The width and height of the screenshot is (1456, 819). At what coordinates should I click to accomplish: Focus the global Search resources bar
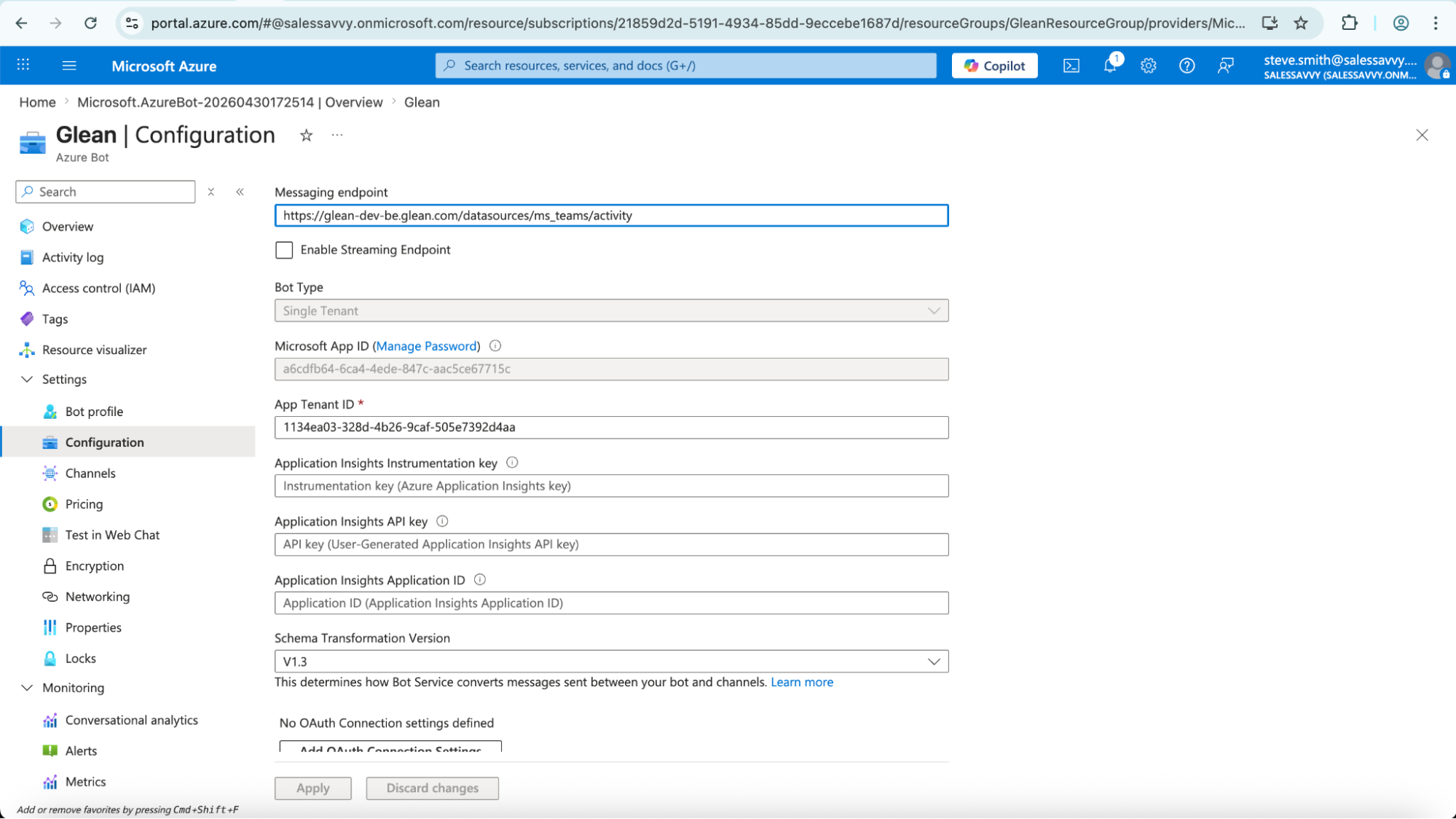pyautogui.click(x=685, y=66)
